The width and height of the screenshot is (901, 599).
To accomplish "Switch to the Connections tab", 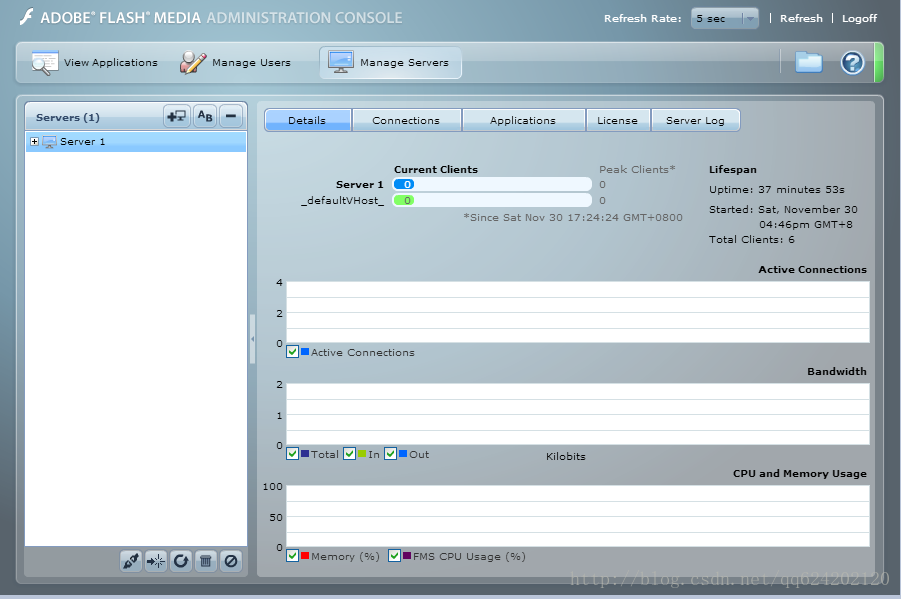I will (x=406, y=120).
